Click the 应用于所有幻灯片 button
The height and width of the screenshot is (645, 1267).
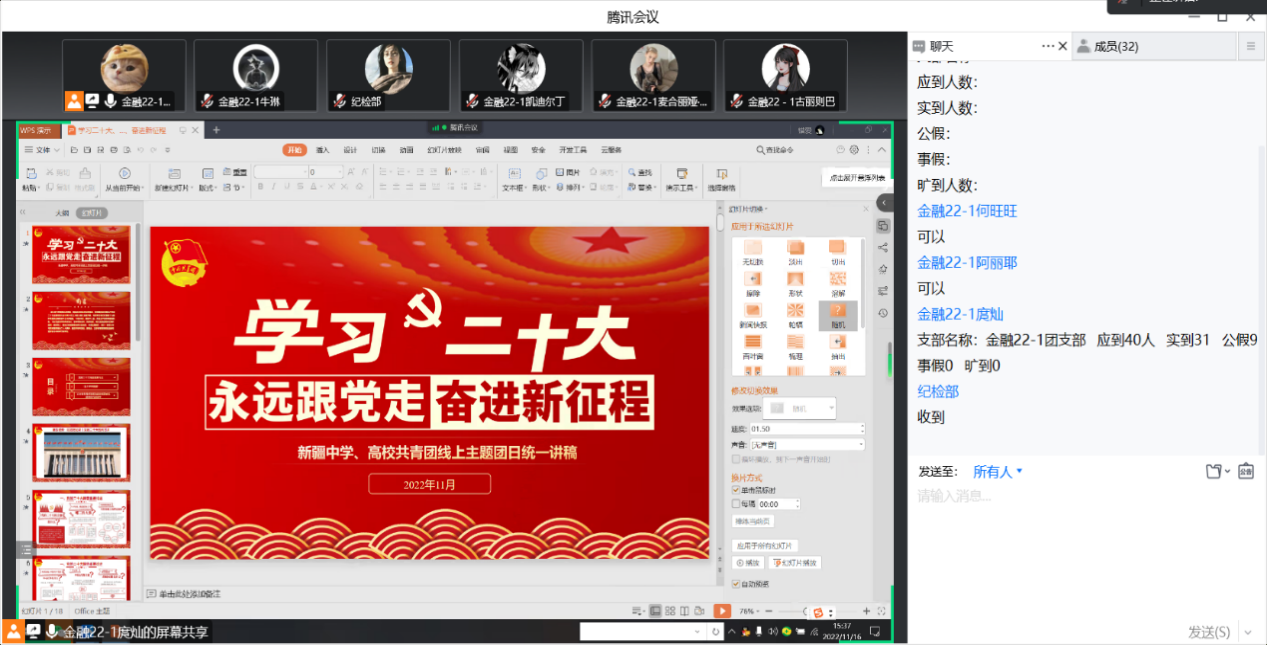pyautogui.click(x=764, y=546)
